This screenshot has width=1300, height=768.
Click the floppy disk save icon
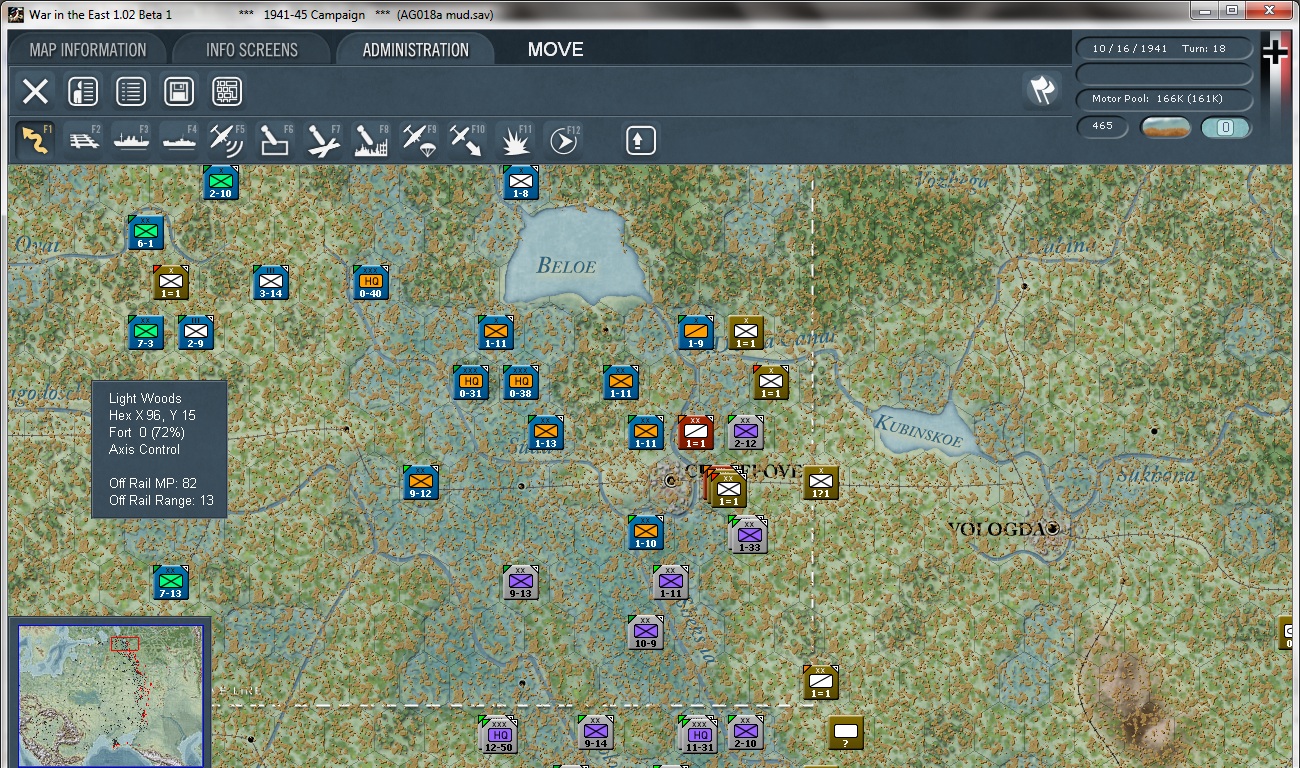(179, 92)
